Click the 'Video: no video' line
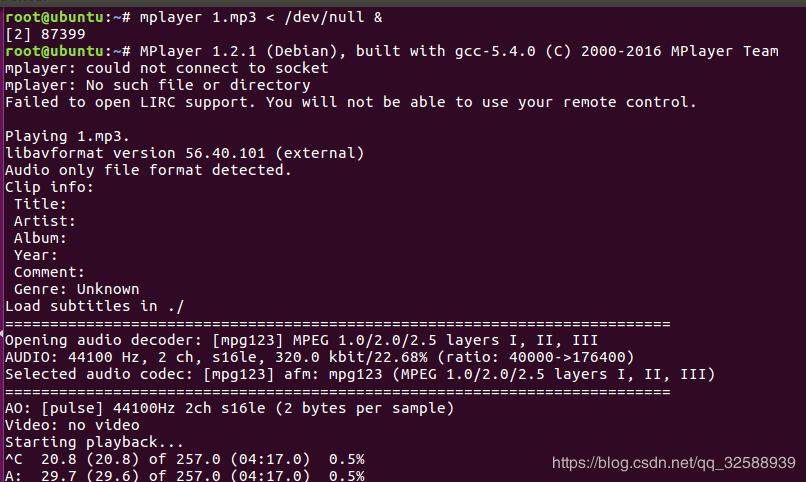 pos(72,425)
